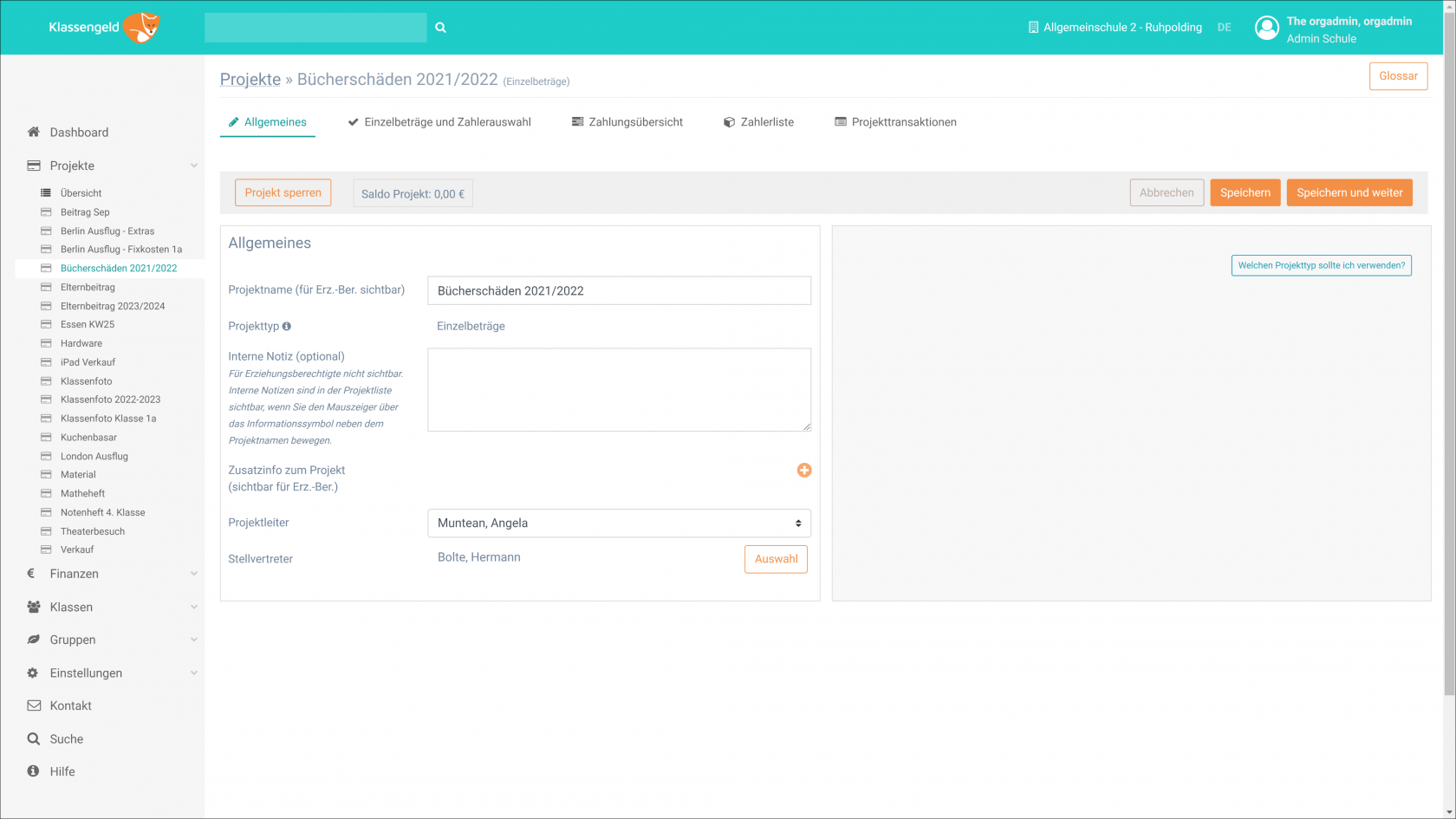Open Elternbeitrag 2023/2024 project
Viewport: 1456px width, 819px height.
pyautogui.click(x=113, y=306)
